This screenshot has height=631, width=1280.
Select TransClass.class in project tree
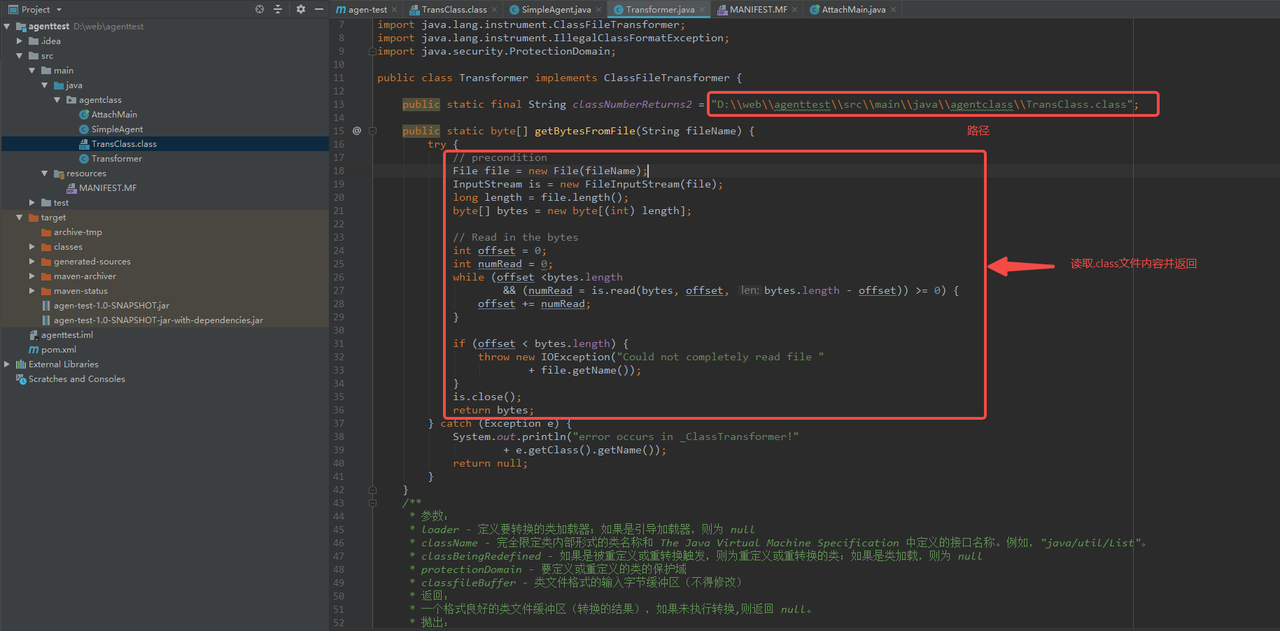coord(124,144)
